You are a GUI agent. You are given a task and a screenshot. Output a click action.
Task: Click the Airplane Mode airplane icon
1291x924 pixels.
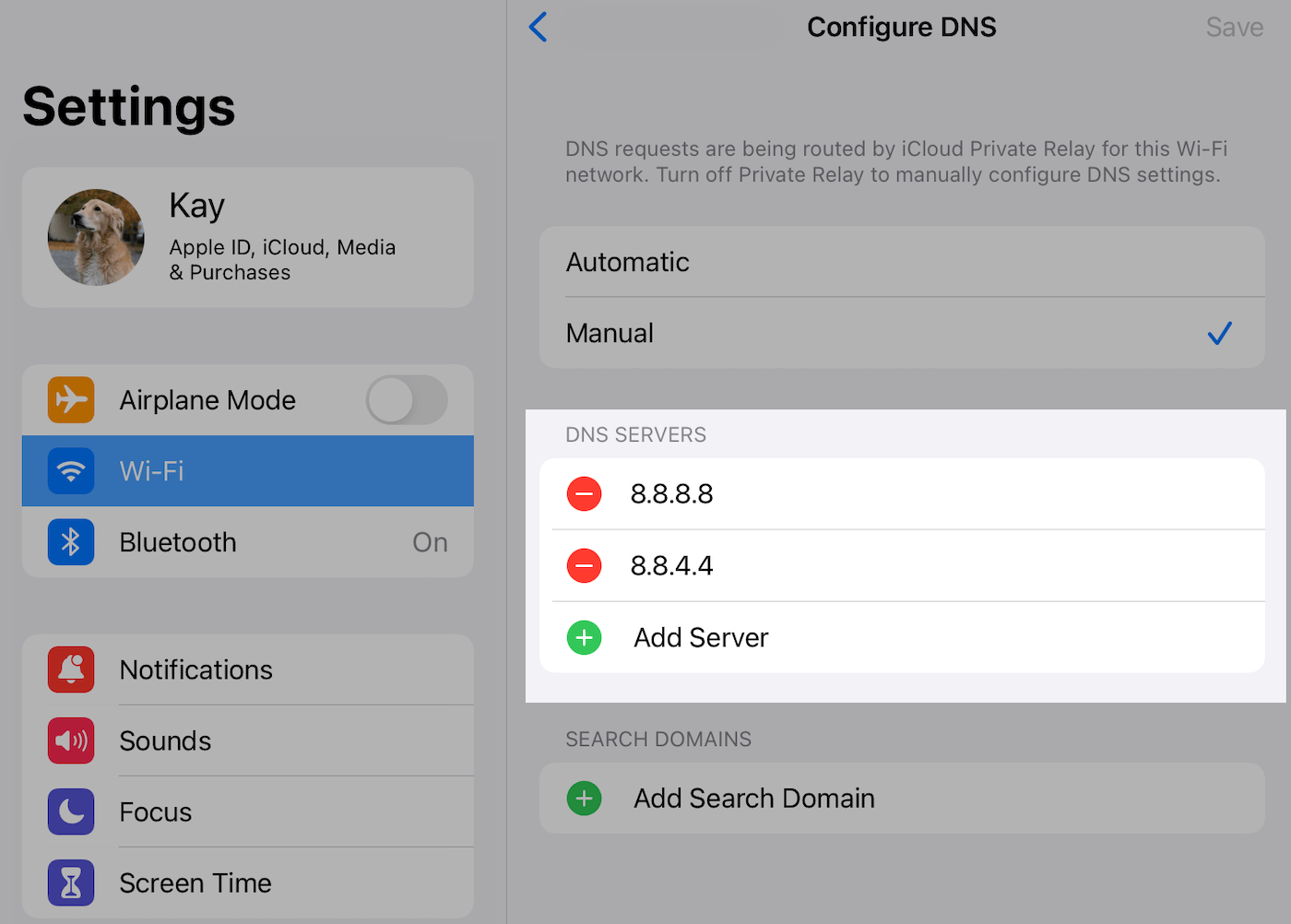71,399
